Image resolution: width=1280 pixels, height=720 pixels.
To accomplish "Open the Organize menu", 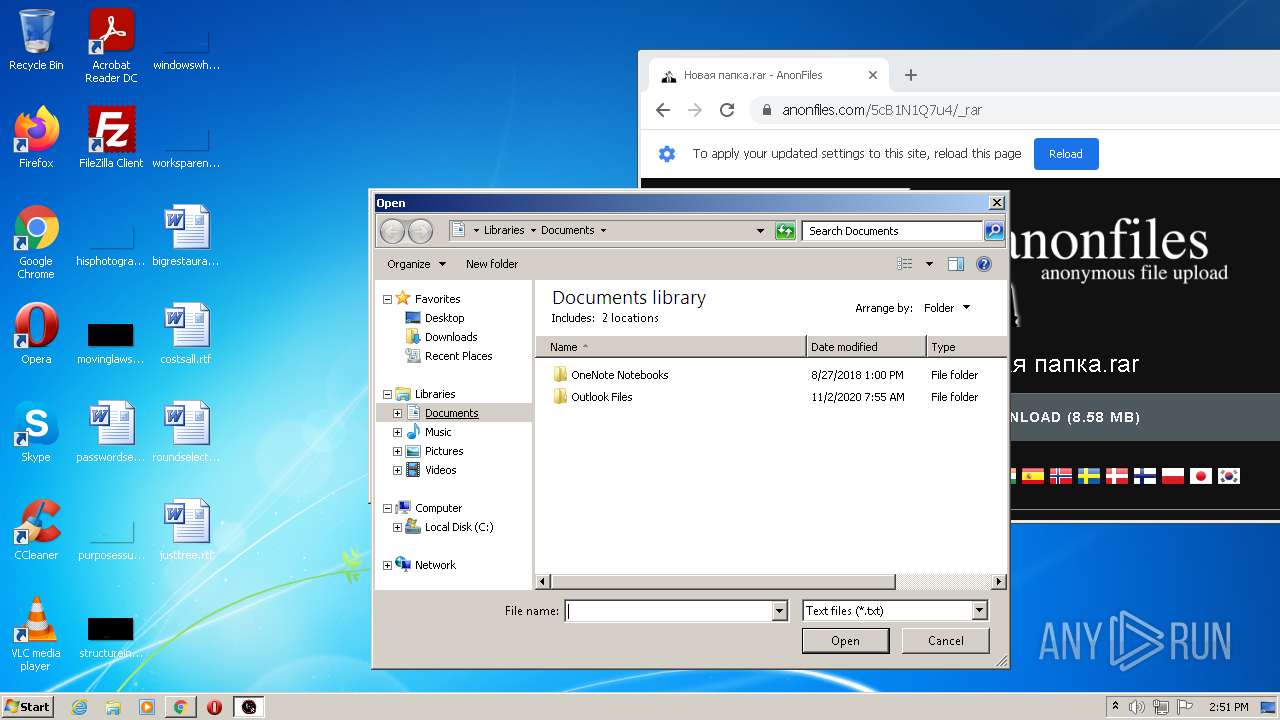I will point(416,264).
